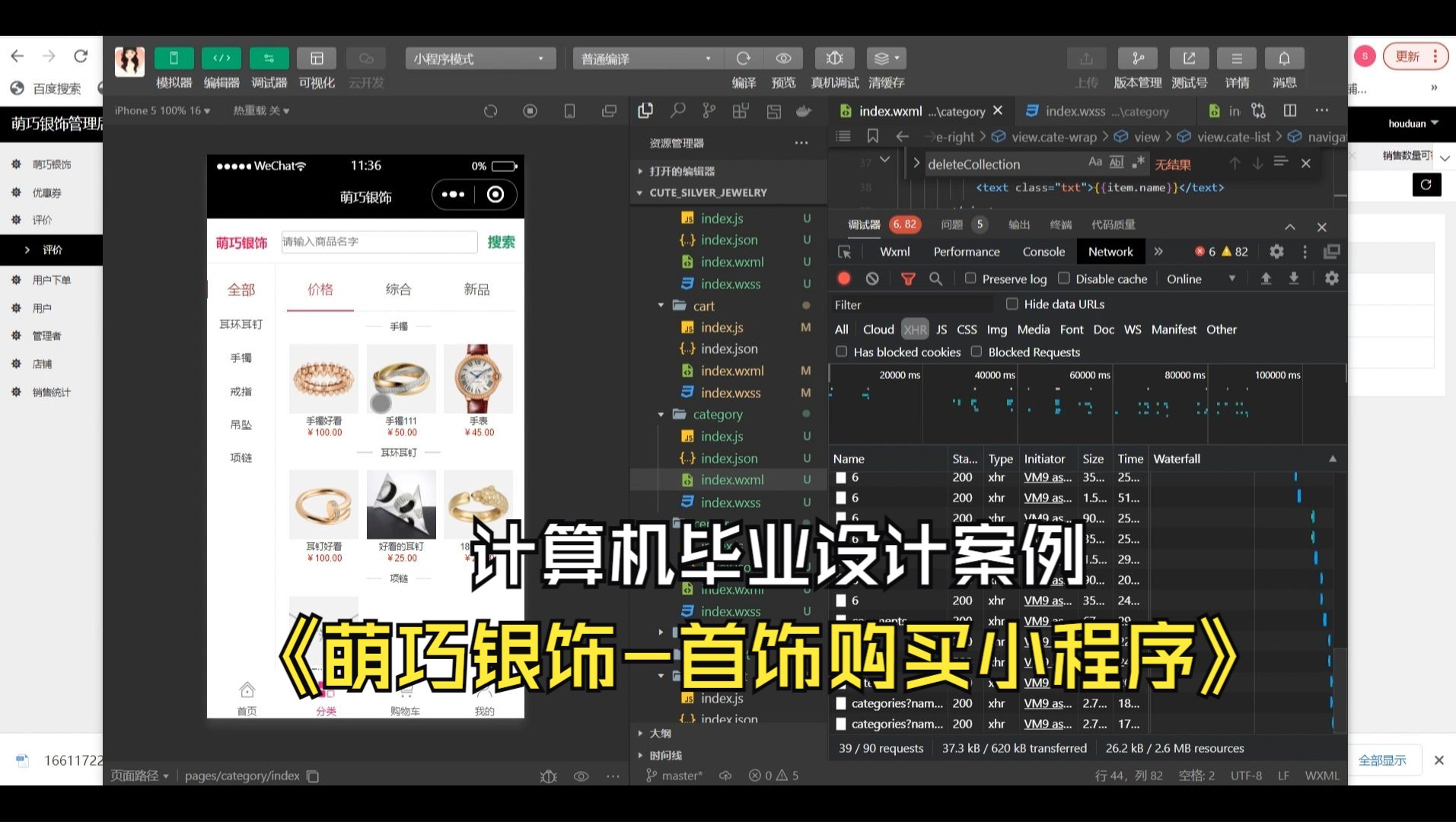Open the 手镯111 product thumbnail
Viewport: 1456px width, 822px height.
tap(401, 378)
